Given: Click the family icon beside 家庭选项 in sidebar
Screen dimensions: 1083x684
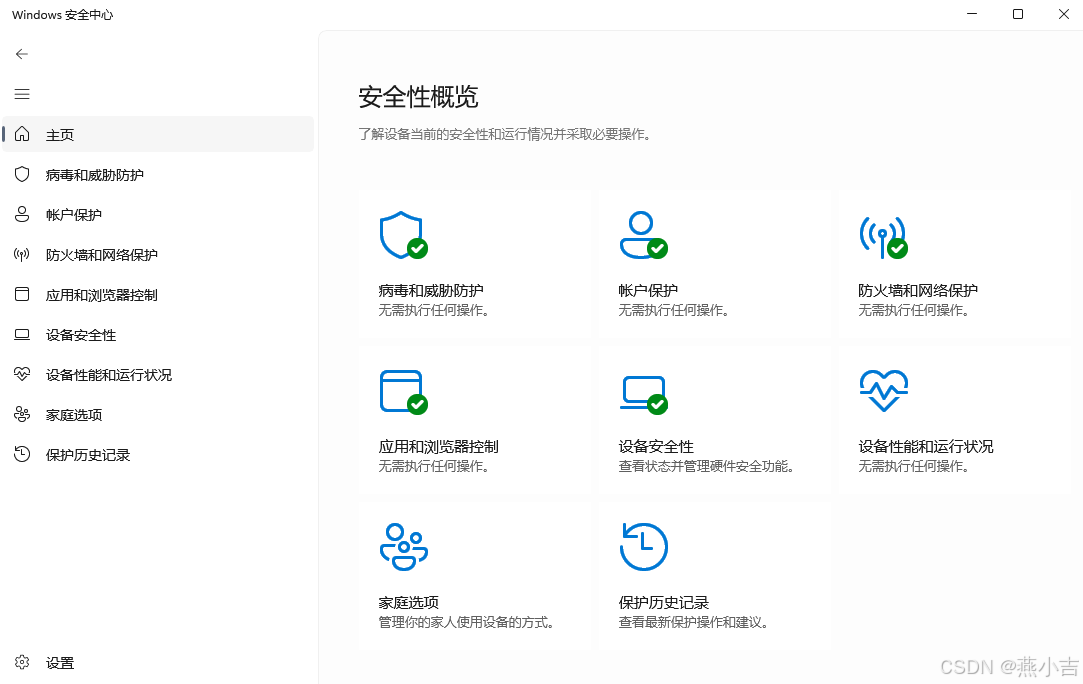Looking at the screenshot, I should click(22, 415).
